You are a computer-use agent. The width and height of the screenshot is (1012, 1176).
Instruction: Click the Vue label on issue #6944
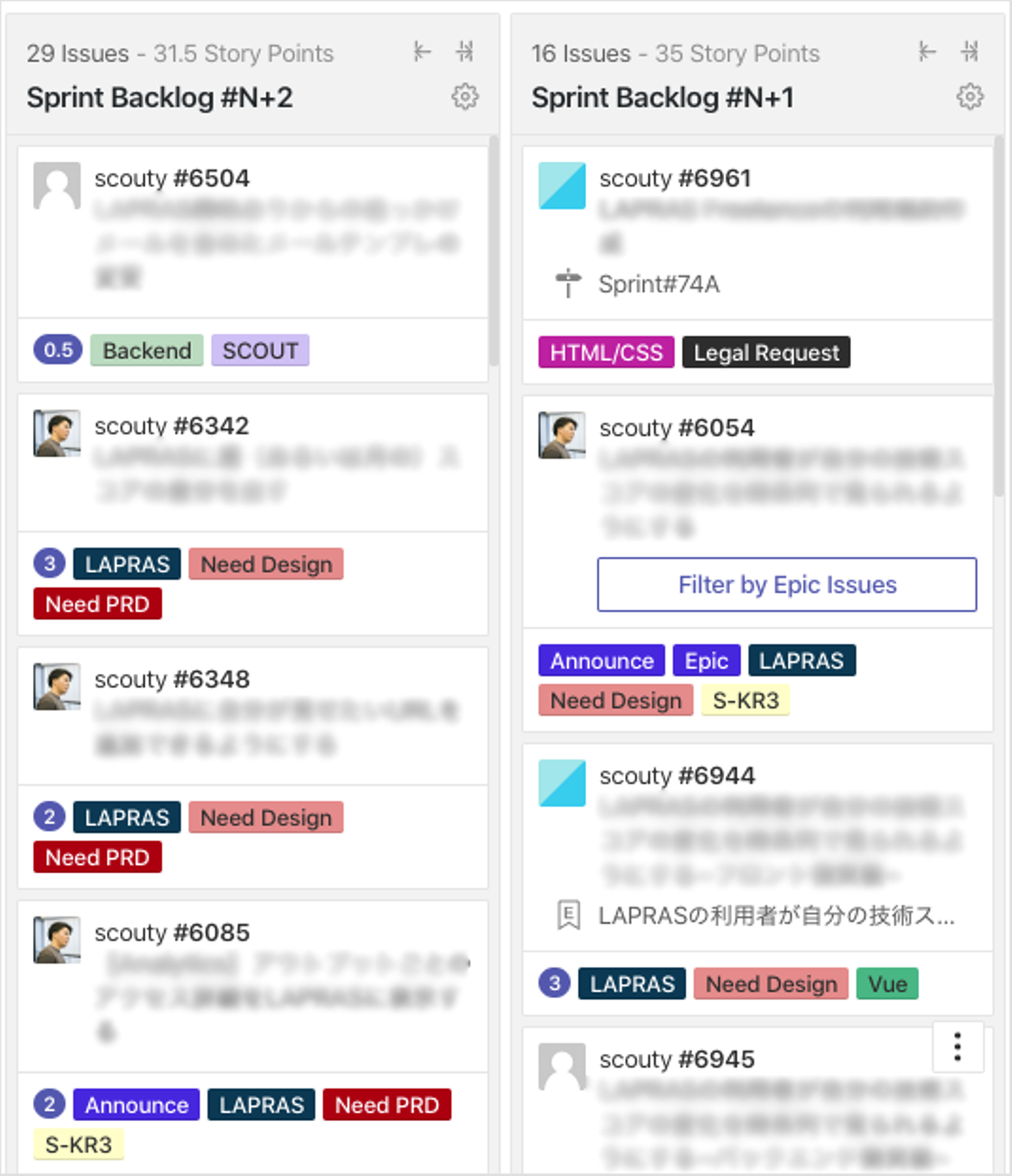[x=887, y=984]
